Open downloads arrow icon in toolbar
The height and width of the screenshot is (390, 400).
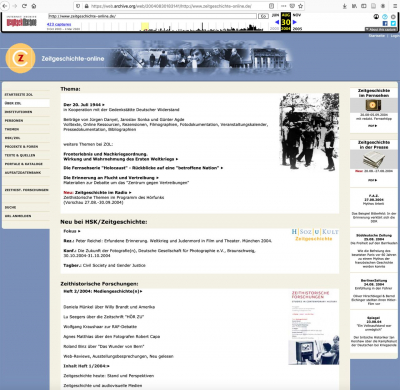(x=345, y=6)
